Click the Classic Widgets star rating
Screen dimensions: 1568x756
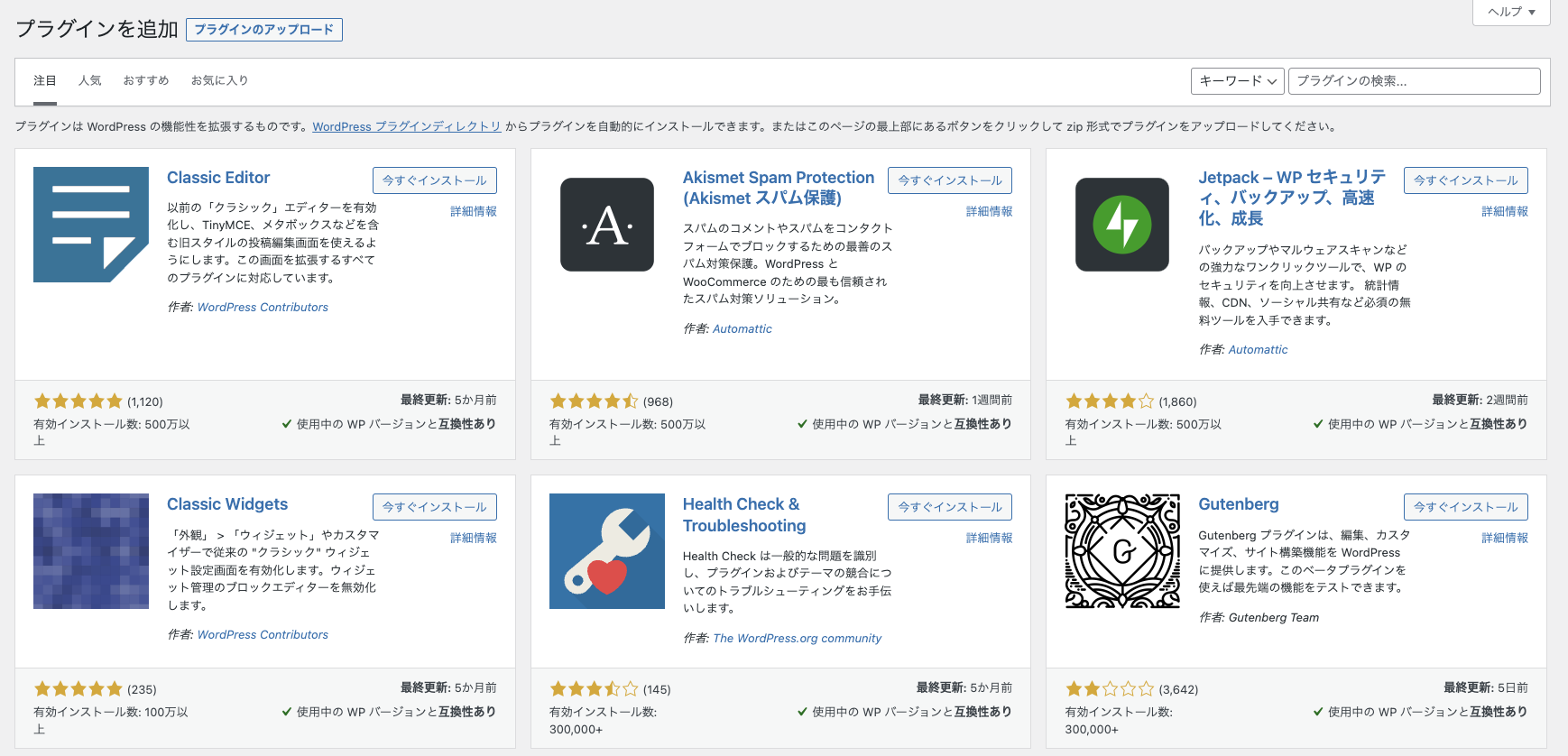pos(78,689)
